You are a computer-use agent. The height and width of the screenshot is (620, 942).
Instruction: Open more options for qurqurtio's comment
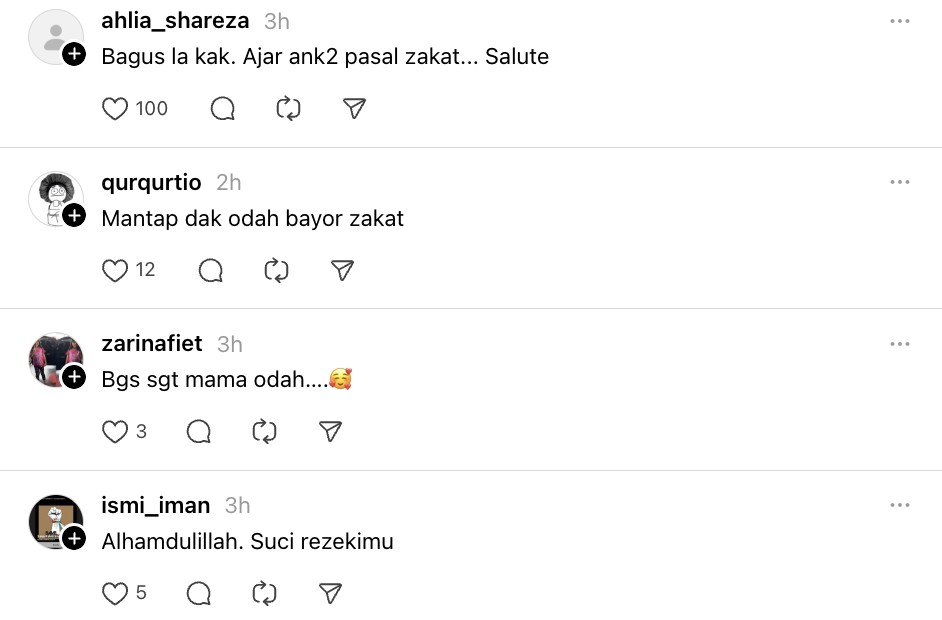click(x=900, y=183)
